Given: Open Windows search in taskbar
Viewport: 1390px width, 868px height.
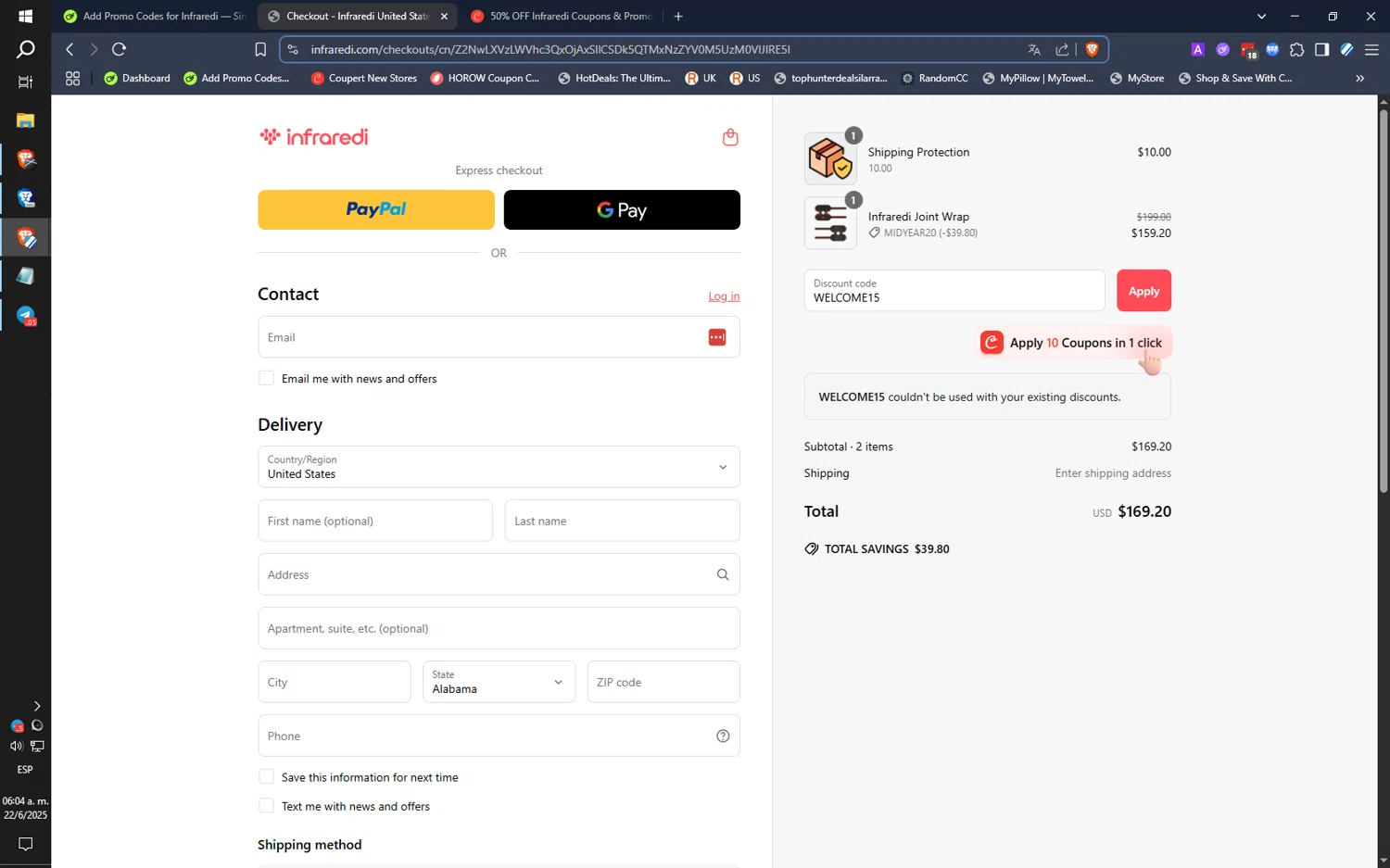Looking at the screenshot, I should 25,49.
